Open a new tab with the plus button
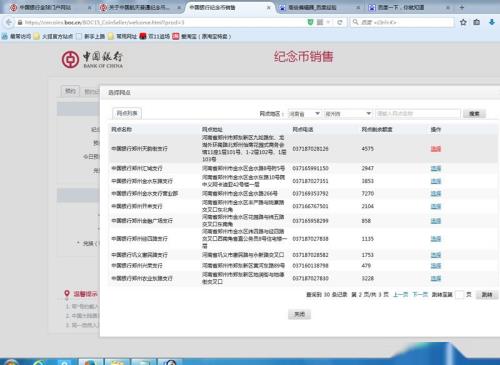 (462, 7)
